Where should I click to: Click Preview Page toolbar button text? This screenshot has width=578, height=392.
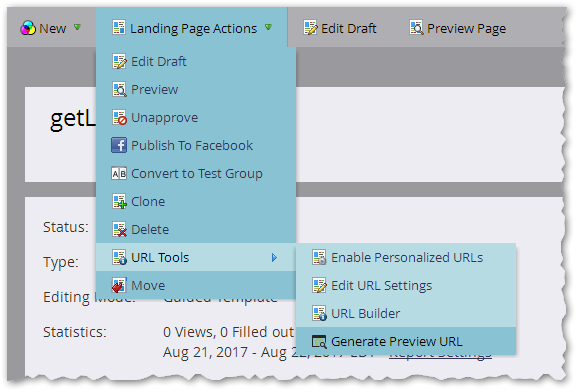pyautogui.click(x=466, y=29)
